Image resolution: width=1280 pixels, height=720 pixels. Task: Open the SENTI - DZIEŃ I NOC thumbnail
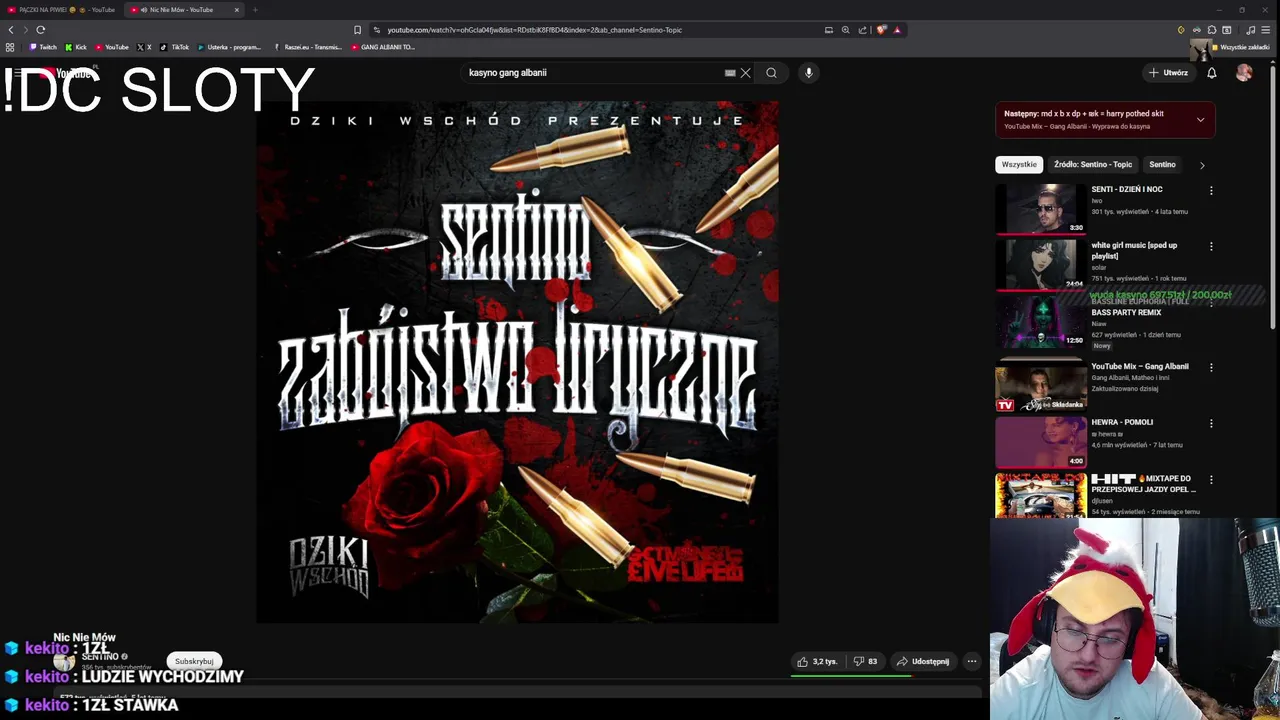[1040, 208]
